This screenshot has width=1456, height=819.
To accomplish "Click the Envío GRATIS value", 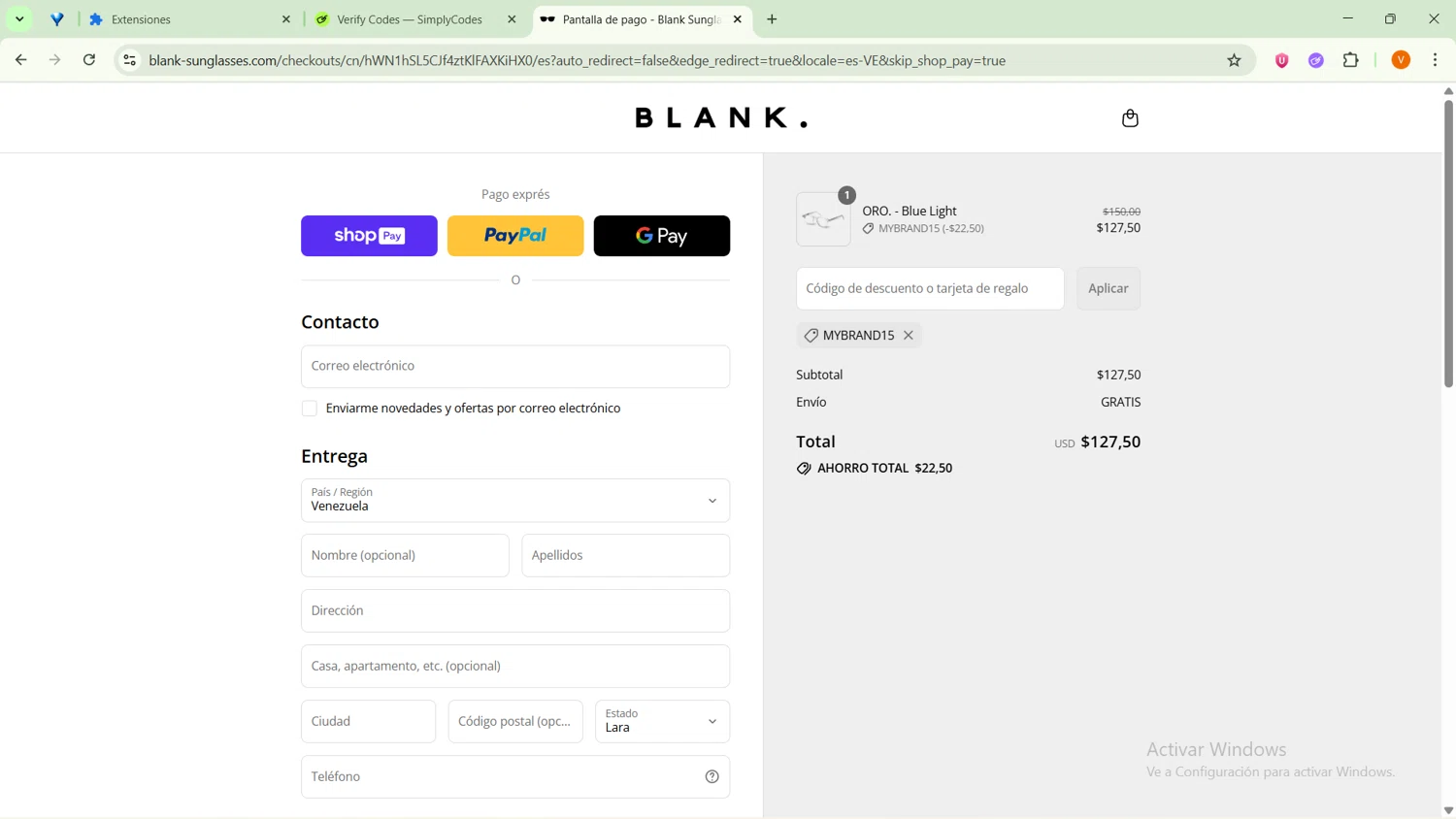I will (x=1120, y=403).
